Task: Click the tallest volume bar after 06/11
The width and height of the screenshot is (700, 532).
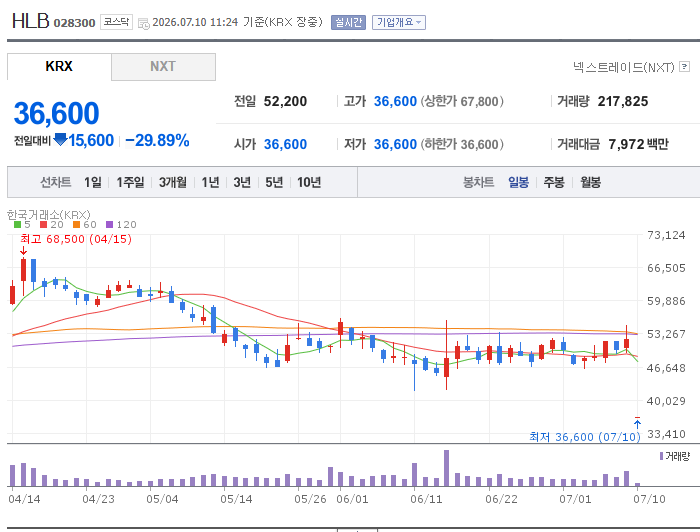Action: coord(446,468)
